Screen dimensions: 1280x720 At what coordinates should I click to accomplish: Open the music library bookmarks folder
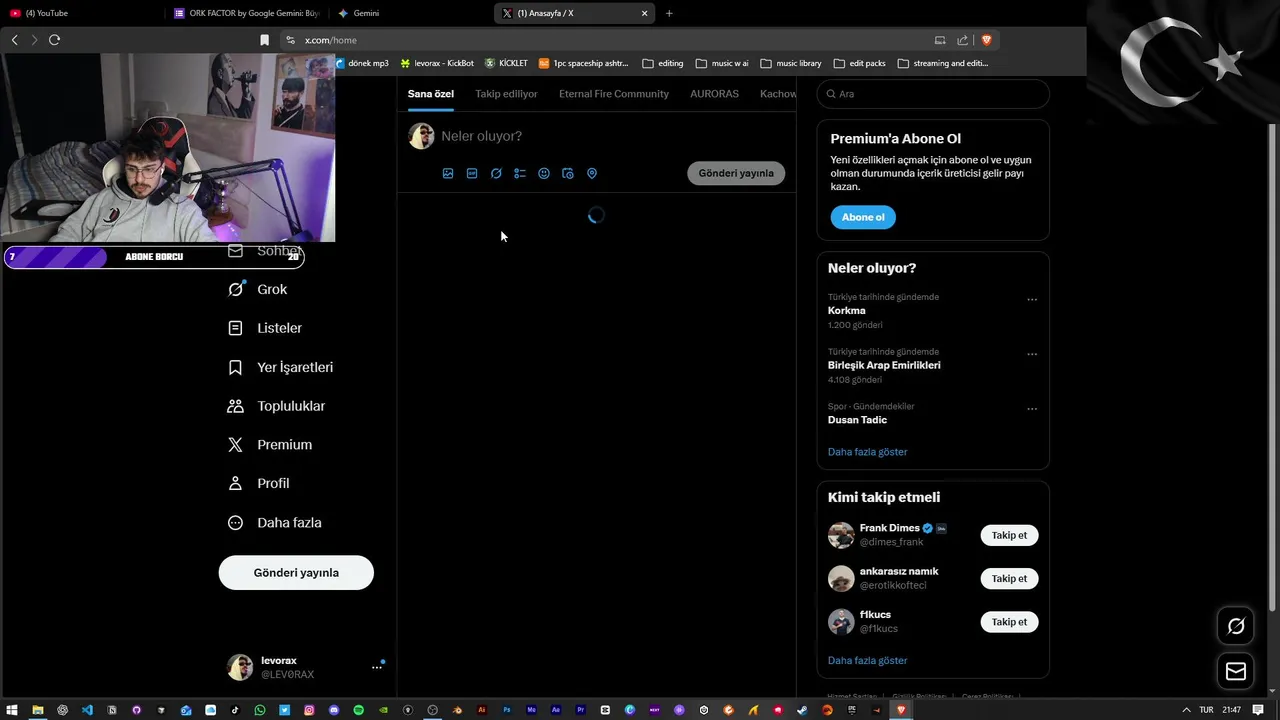tap(791, 63)
